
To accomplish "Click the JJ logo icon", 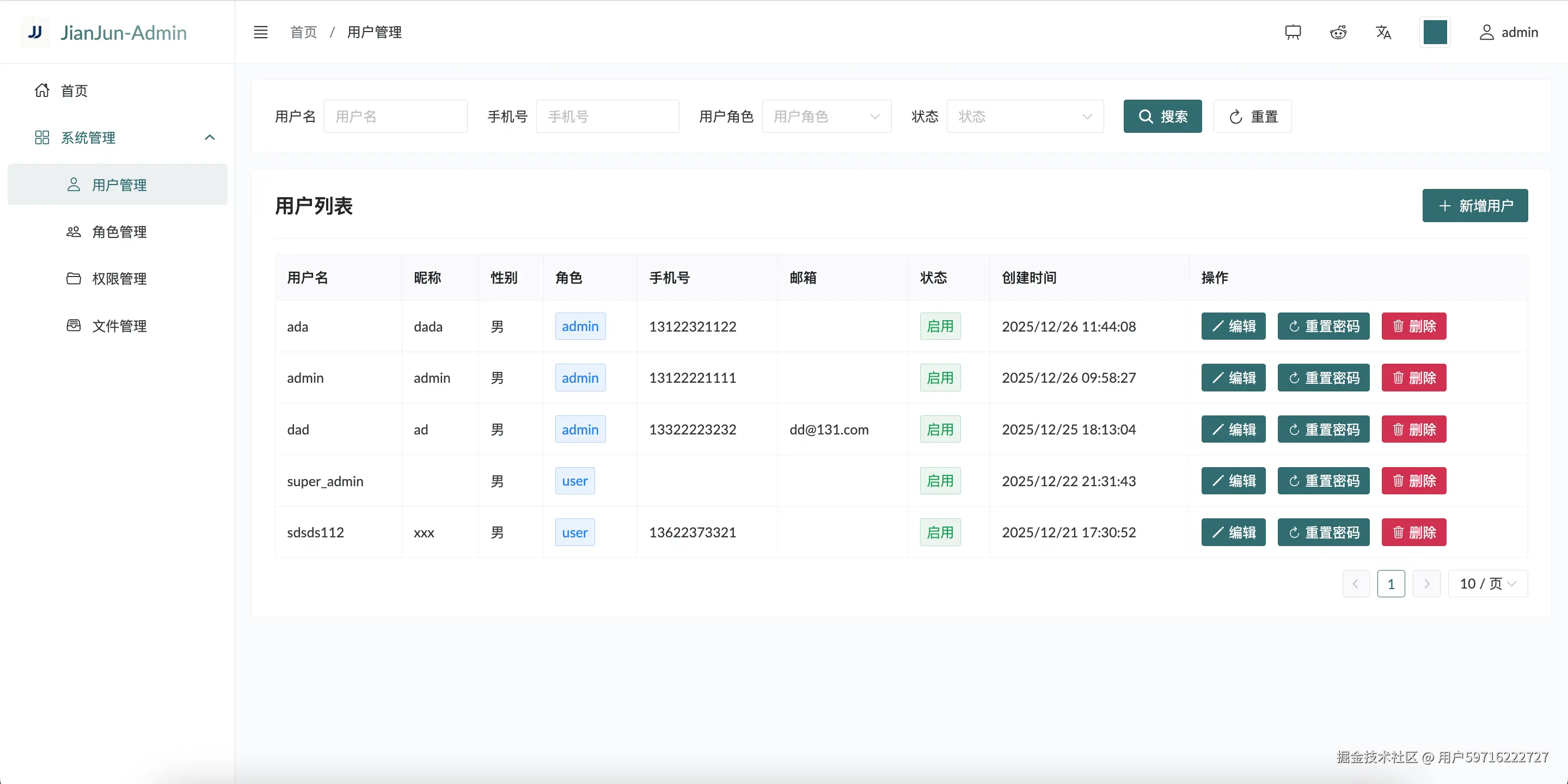I will tap(35, 32).
